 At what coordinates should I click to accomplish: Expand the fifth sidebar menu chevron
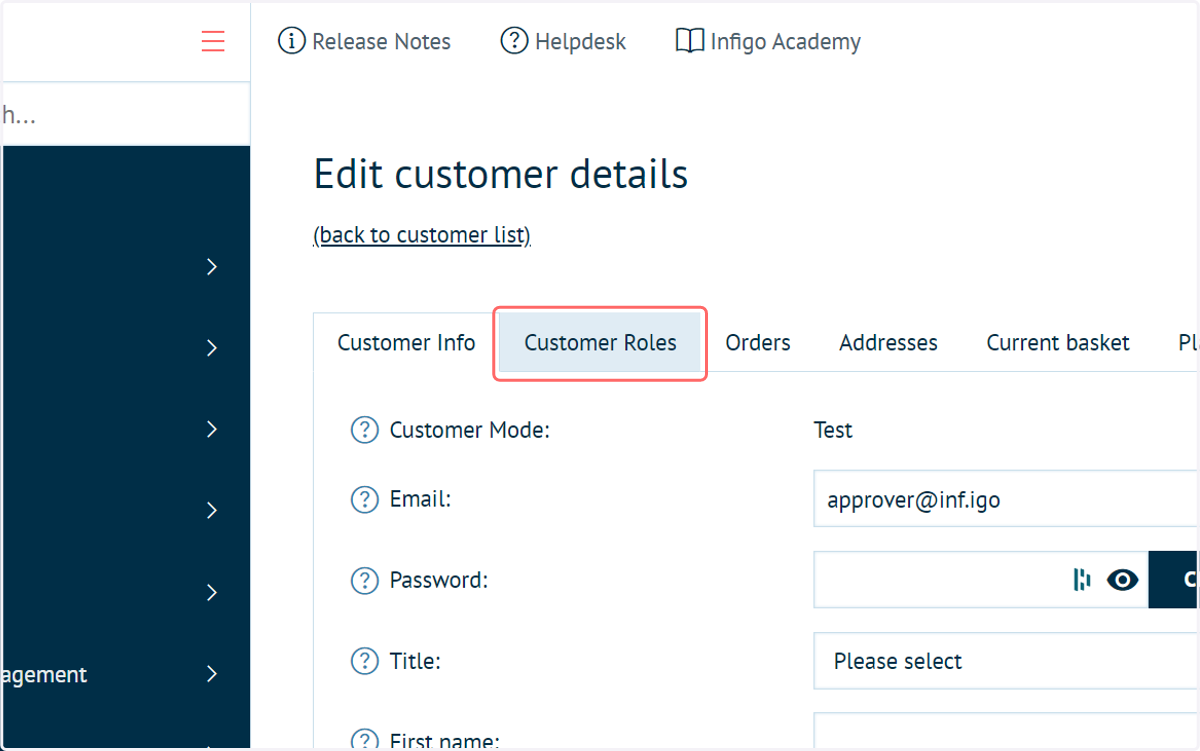[x=212, y=593]
